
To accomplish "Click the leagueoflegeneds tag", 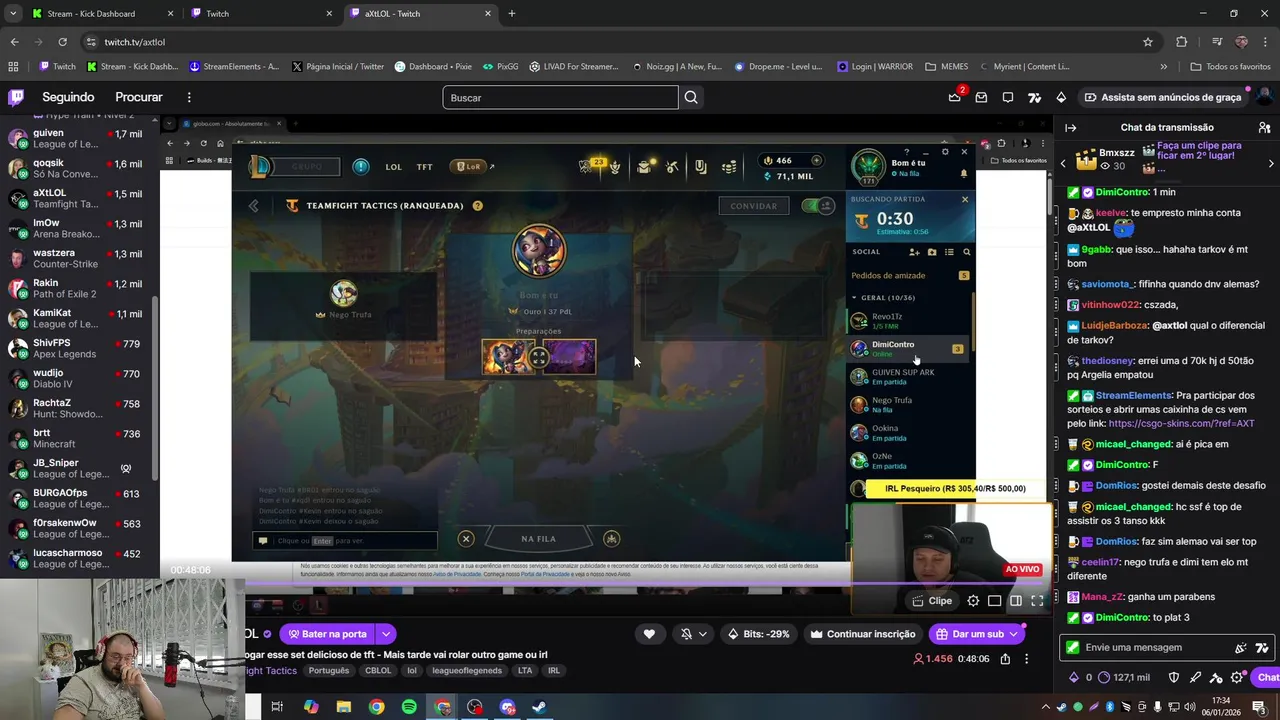I will [469, 671].
